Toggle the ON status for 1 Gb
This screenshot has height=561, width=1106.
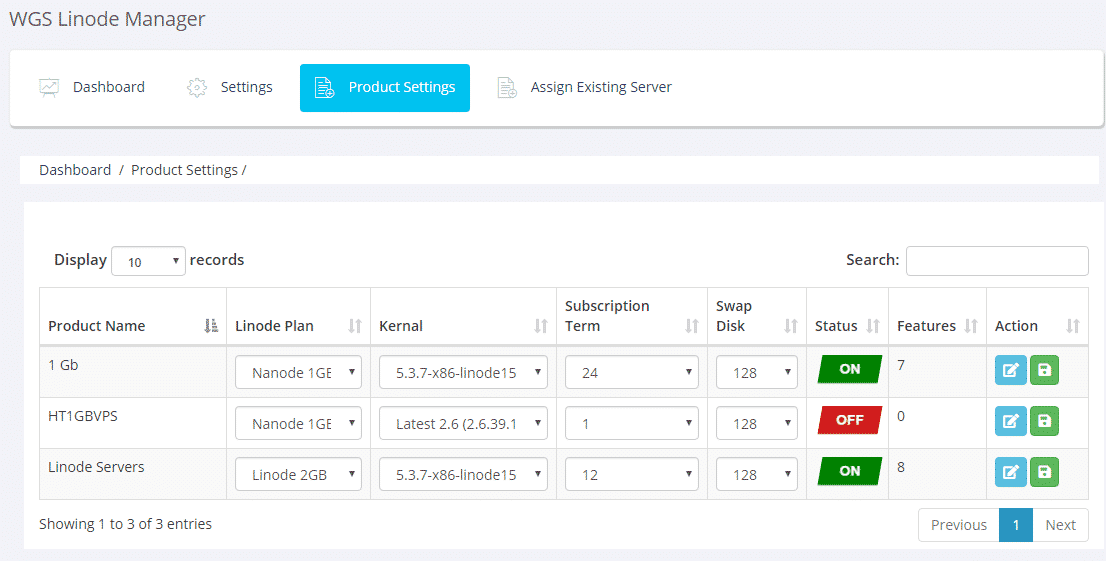(x=849, y=369)
